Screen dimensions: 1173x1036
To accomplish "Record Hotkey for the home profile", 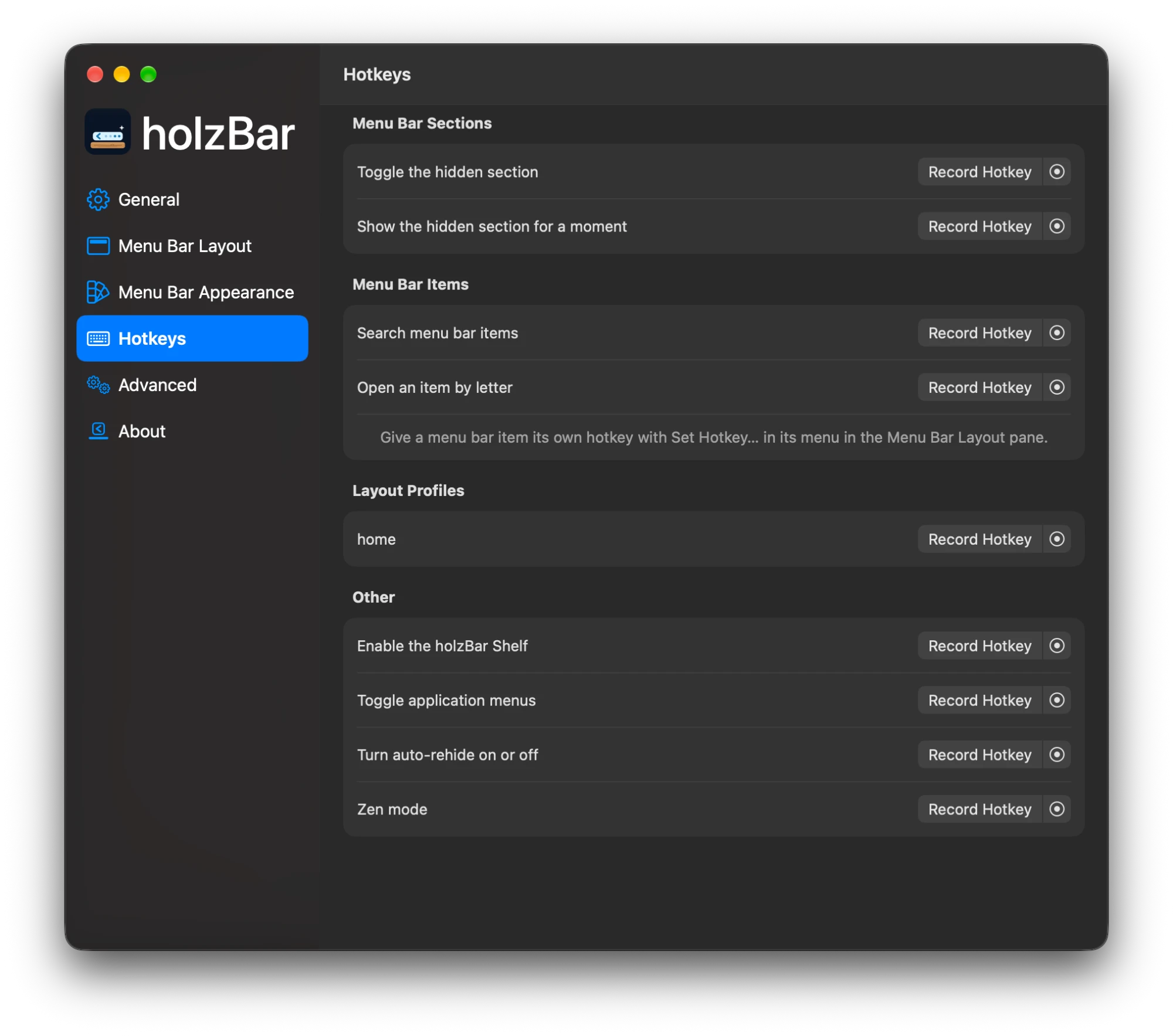I will click(x=979, y=539).
